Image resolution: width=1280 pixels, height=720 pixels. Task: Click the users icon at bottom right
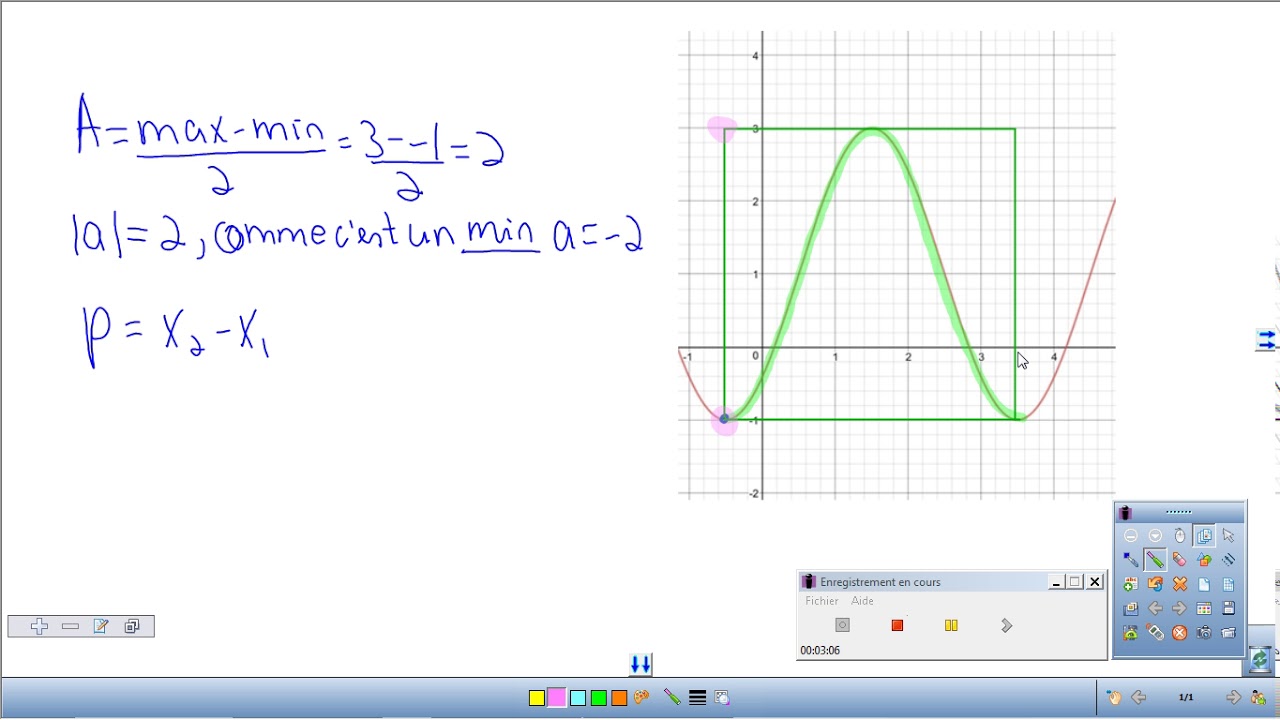pos(1258,698)
